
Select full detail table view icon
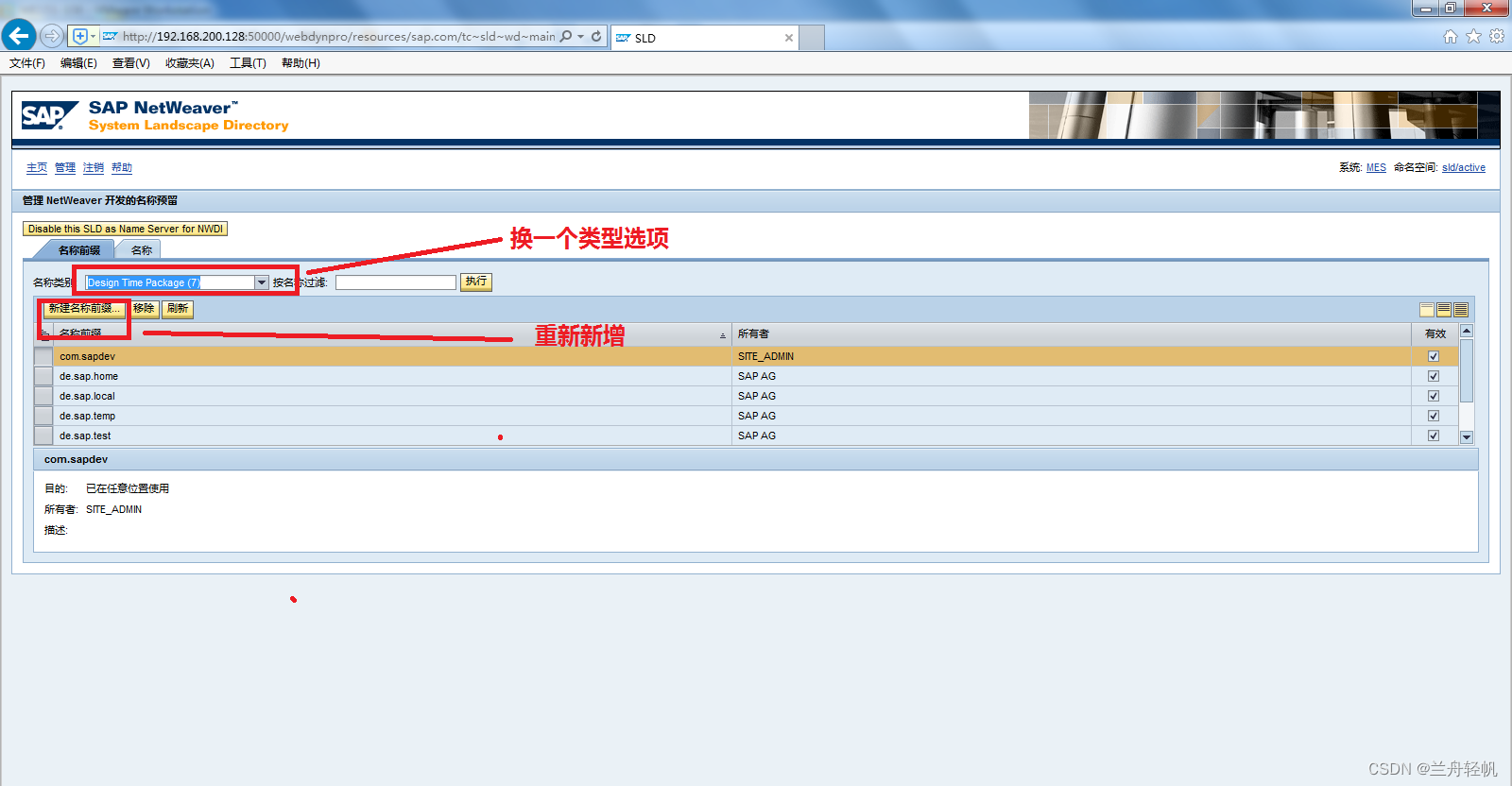(x=1461, y=310)
